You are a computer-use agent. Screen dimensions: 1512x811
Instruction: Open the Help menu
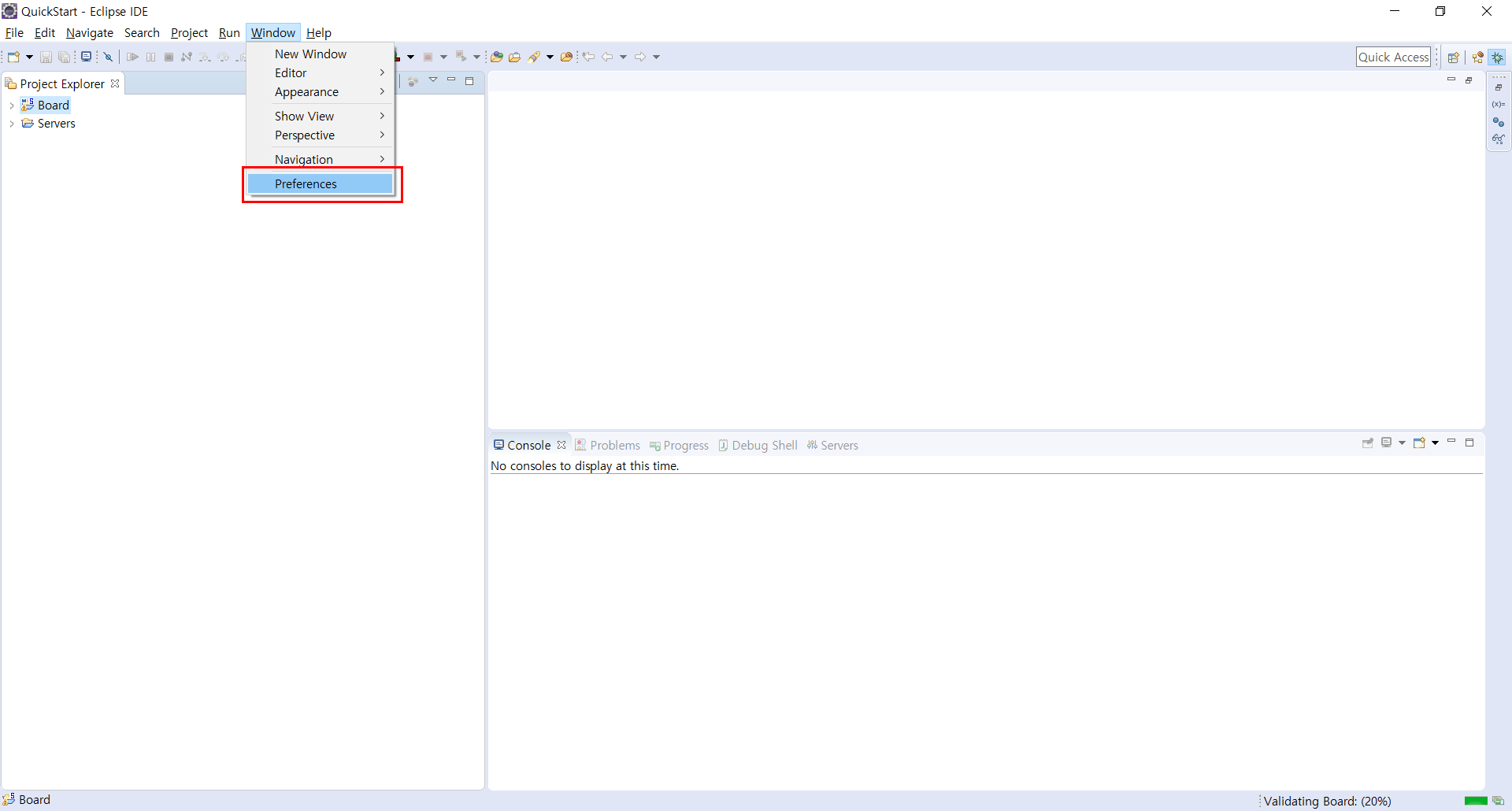coord(319,32)
